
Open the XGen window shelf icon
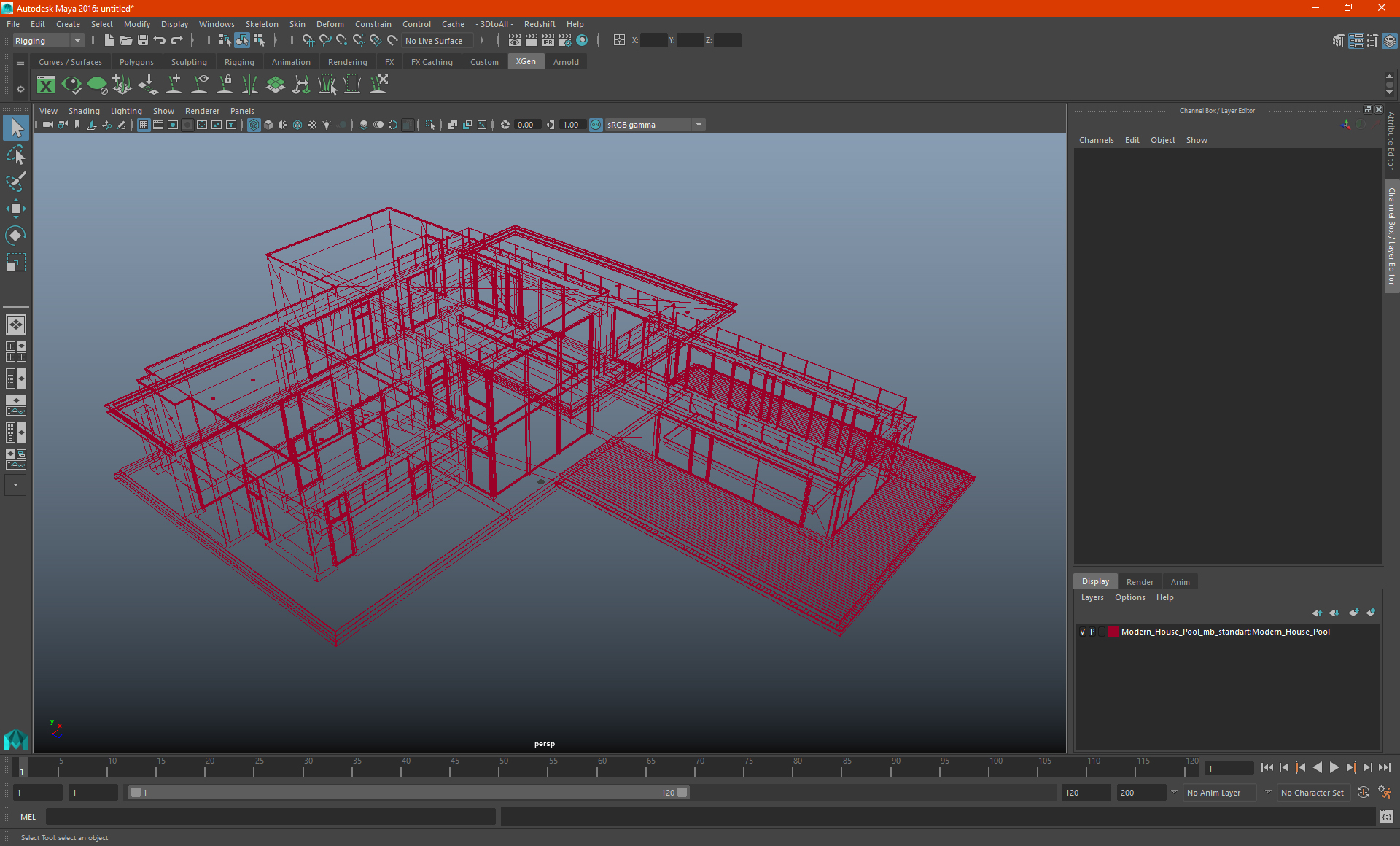point(46,85)
